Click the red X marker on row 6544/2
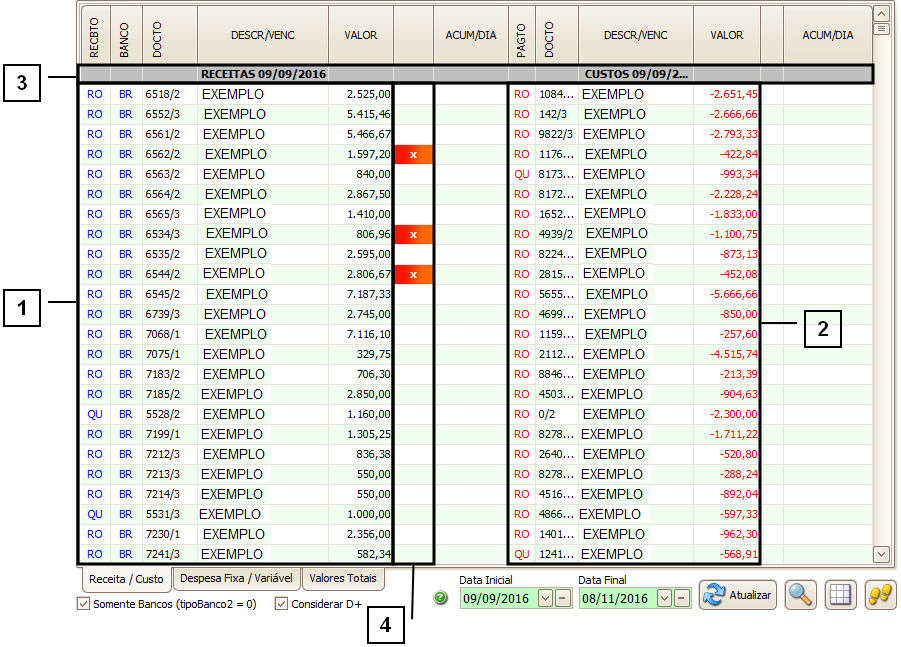The height and width of the screenshot is (647, 901). pos(413,274)
